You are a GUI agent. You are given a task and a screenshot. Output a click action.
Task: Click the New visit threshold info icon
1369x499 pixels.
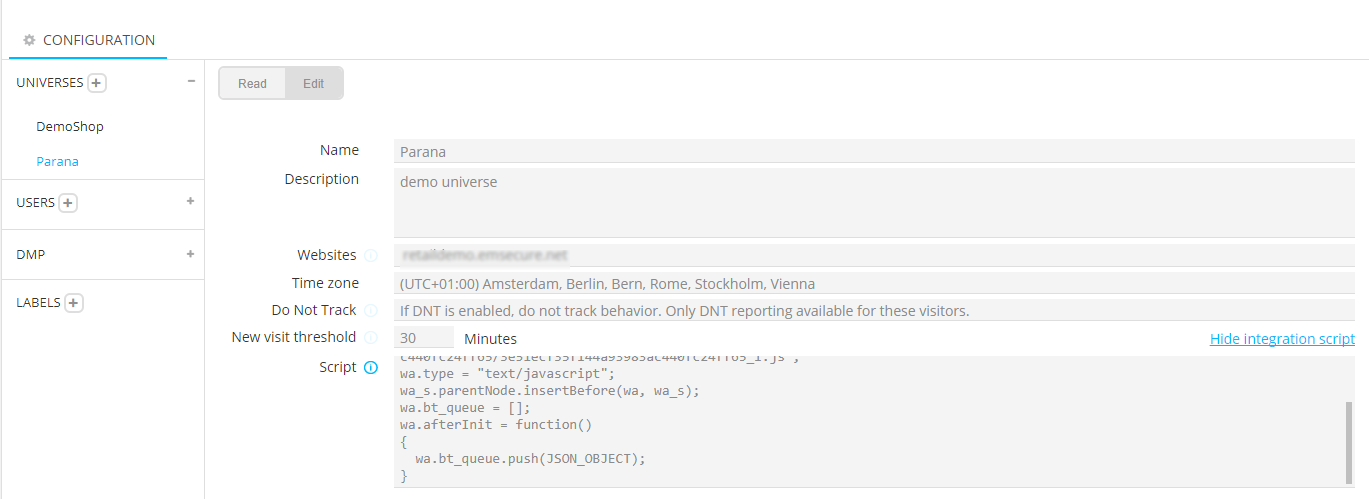(371, 338)
